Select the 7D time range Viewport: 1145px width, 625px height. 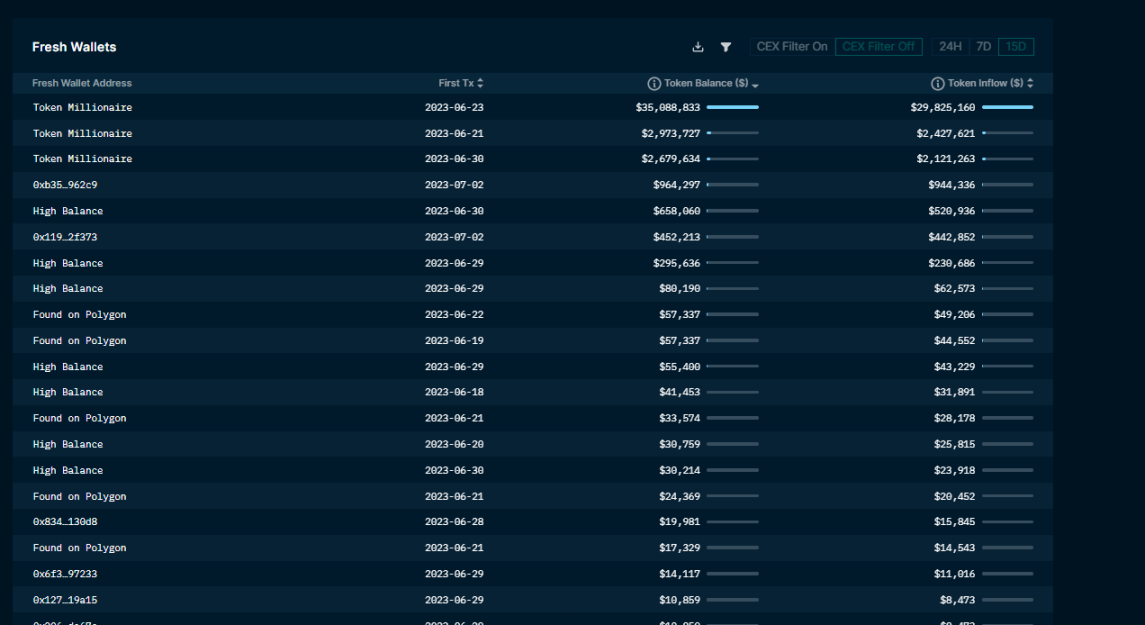pyautogui.click(x=983, y=47)
